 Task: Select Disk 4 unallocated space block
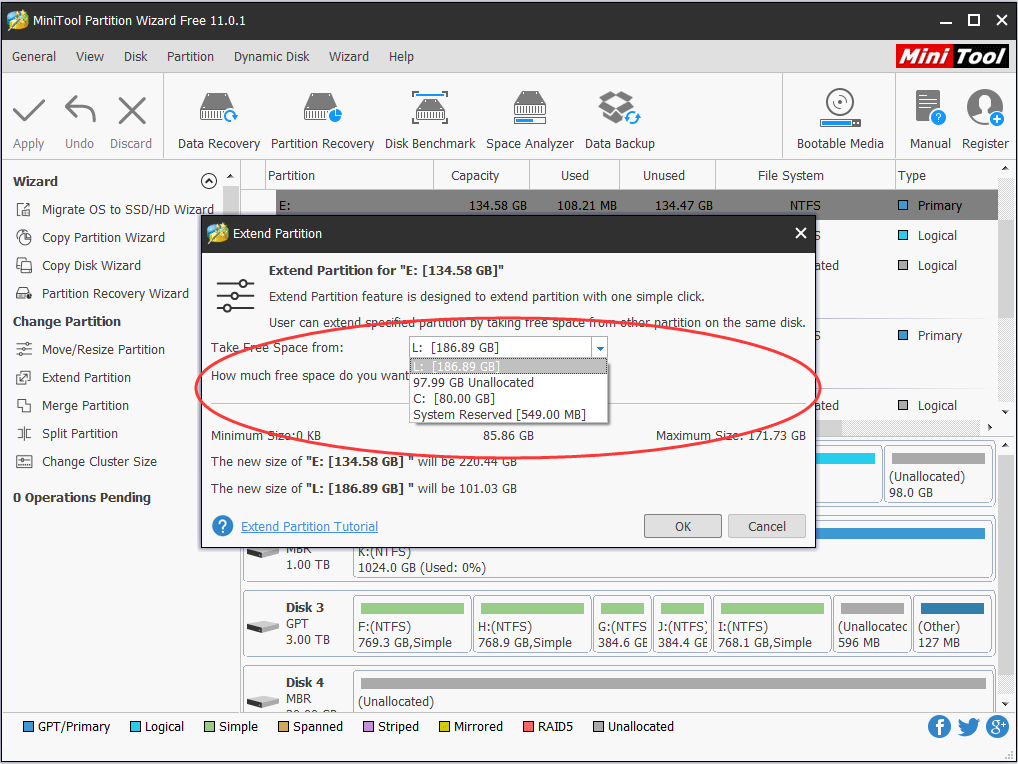click(x=673, y=692)
